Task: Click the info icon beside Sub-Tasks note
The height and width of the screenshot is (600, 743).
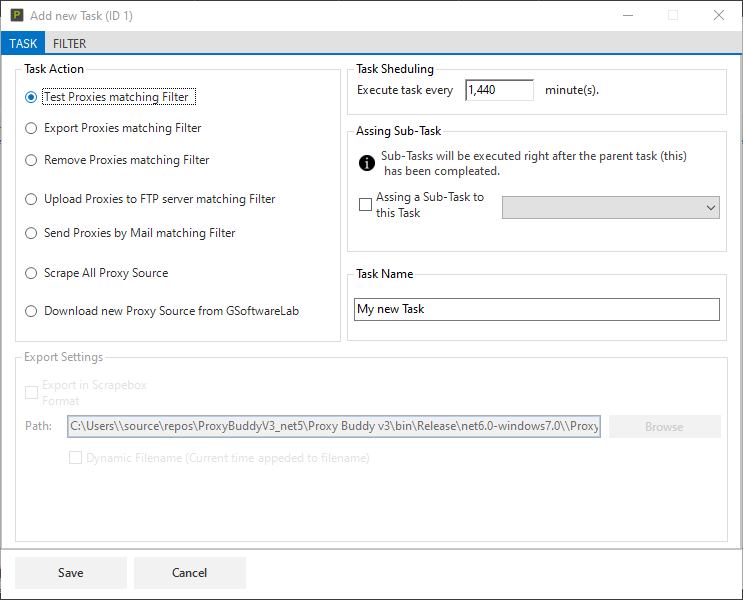Action: tap(366, 163)
